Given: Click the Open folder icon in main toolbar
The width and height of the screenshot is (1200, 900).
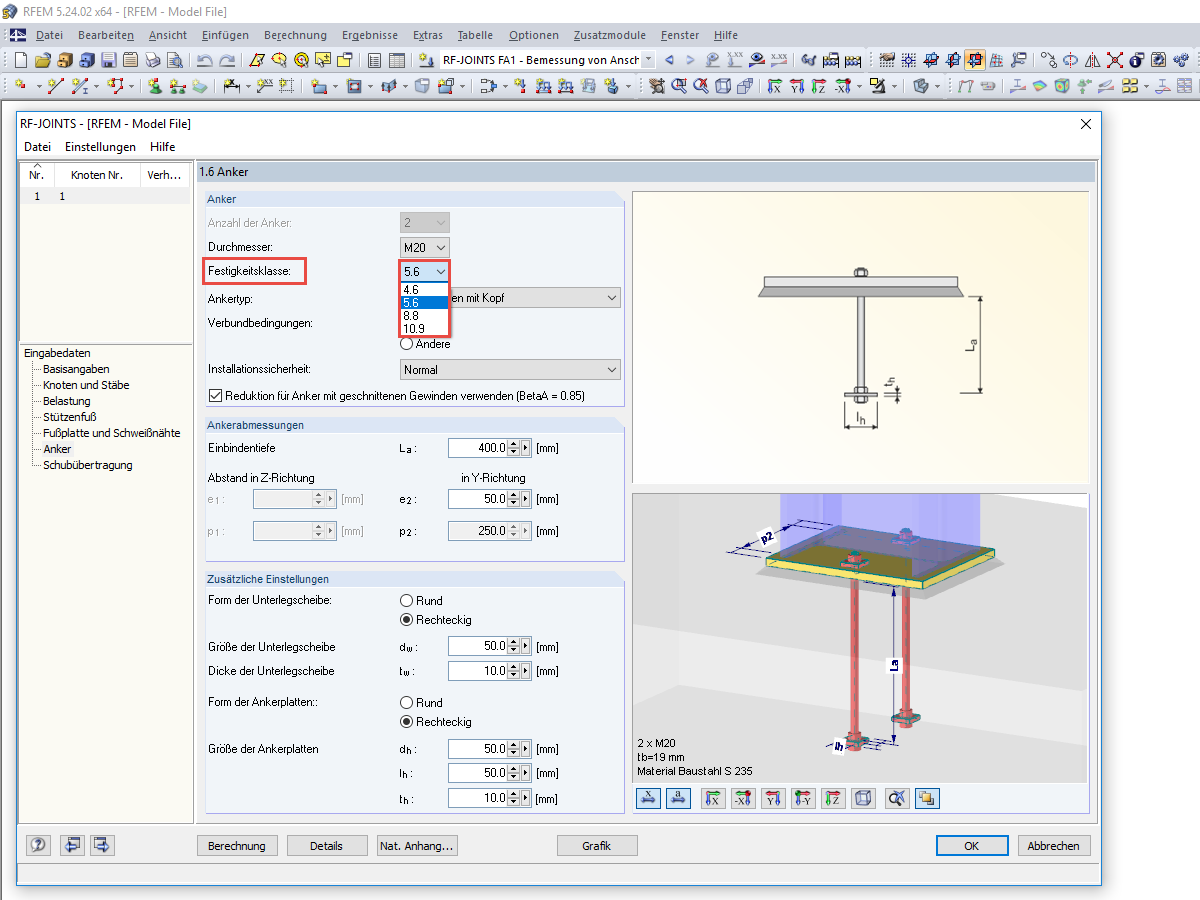Looking at the screenshot, I should 42,60.
